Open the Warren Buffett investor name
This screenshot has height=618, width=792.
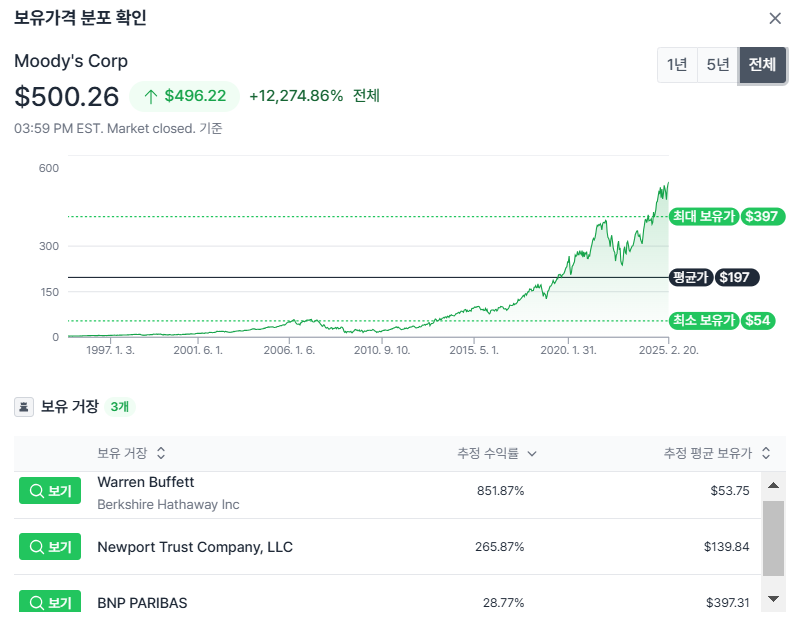[x=145, y=482]
